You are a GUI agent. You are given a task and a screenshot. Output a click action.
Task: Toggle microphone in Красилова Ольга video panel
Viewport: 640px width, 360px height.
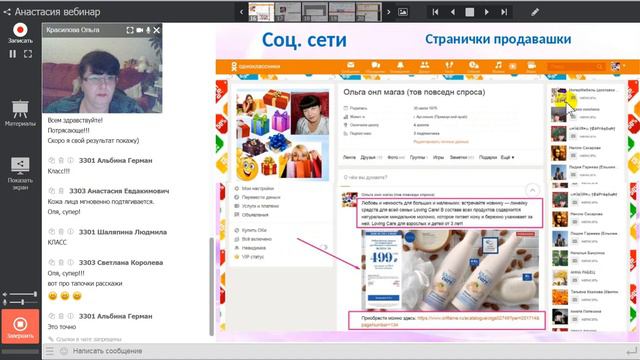tap(148, 30)
